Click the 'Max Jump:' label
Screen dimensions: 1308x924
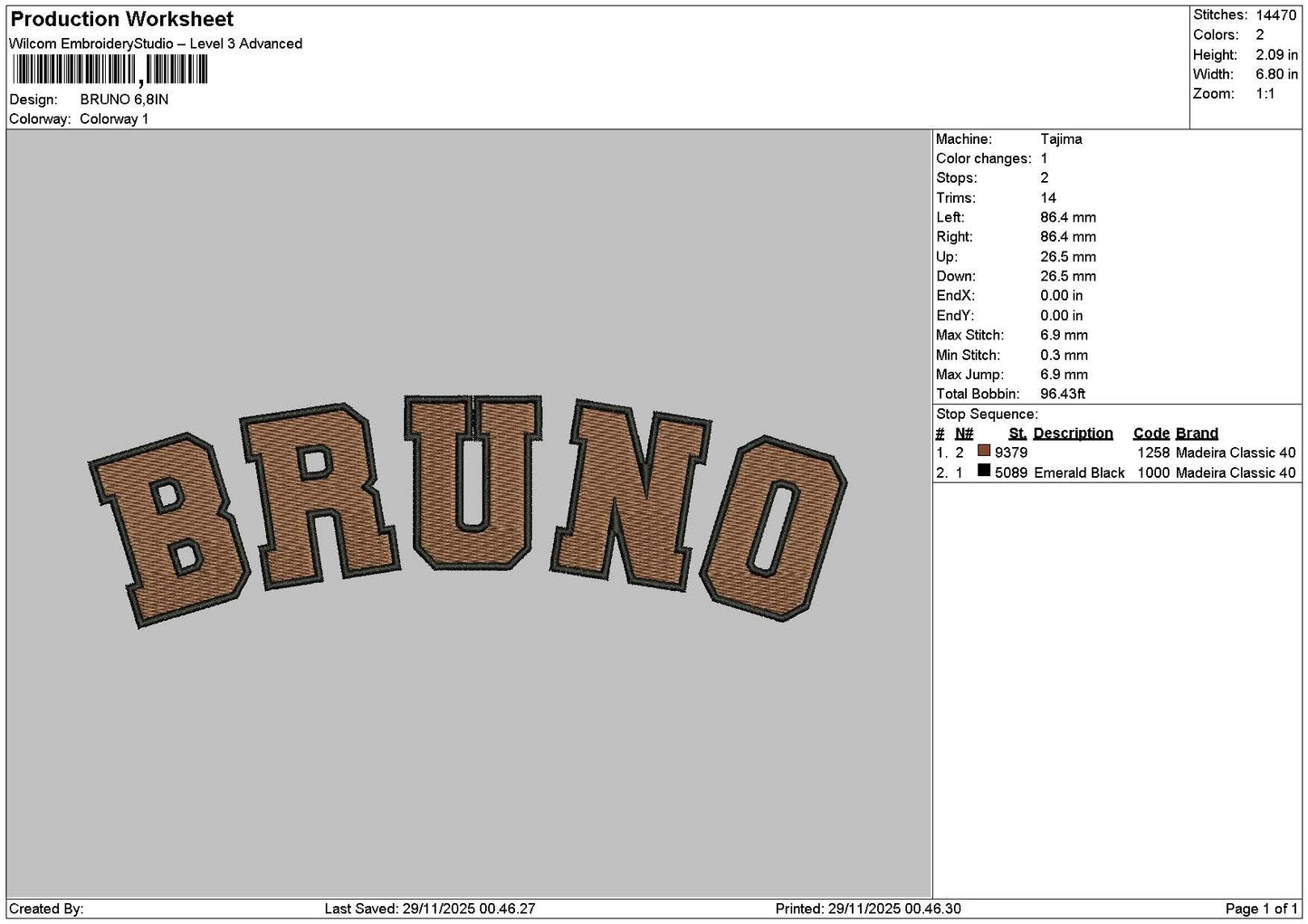tap(969, 375)
